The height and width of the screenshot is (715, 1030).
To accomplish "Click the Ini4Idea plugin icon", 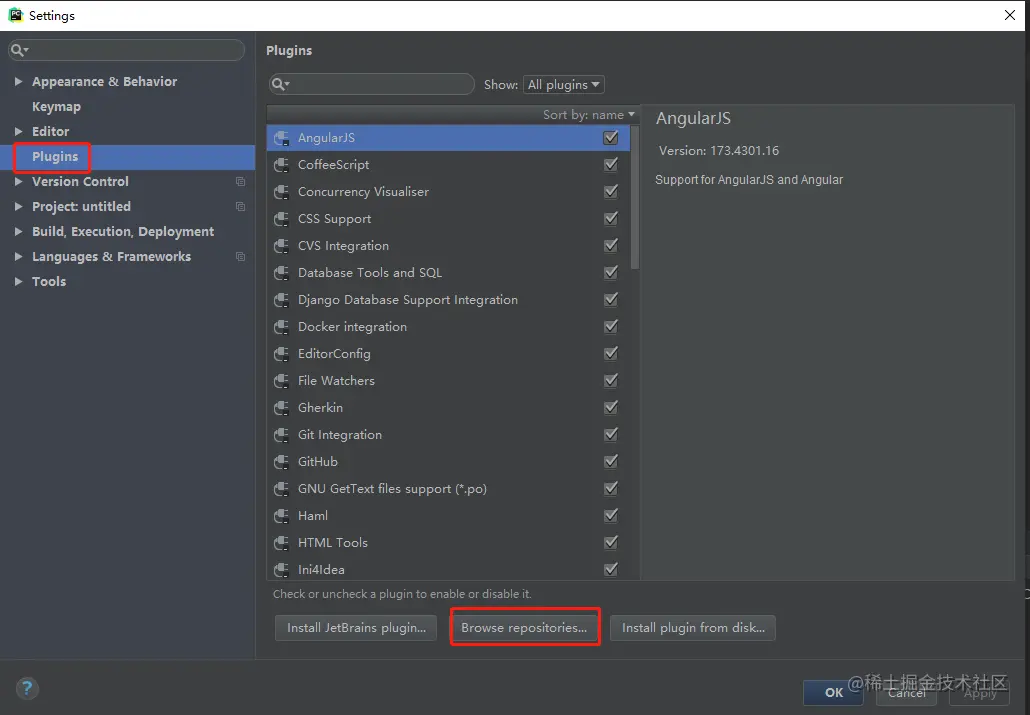I will pyautogui.click(x=281, y=569).
